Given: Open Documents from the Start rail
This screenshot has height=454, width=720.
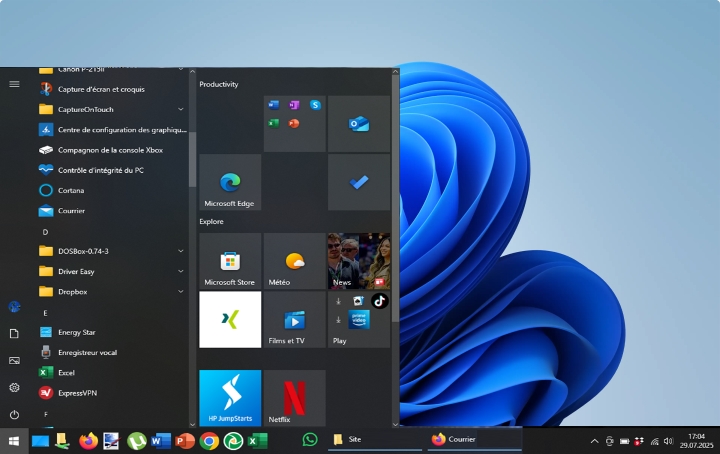Looking at the screenshot, I should point(14,333).
